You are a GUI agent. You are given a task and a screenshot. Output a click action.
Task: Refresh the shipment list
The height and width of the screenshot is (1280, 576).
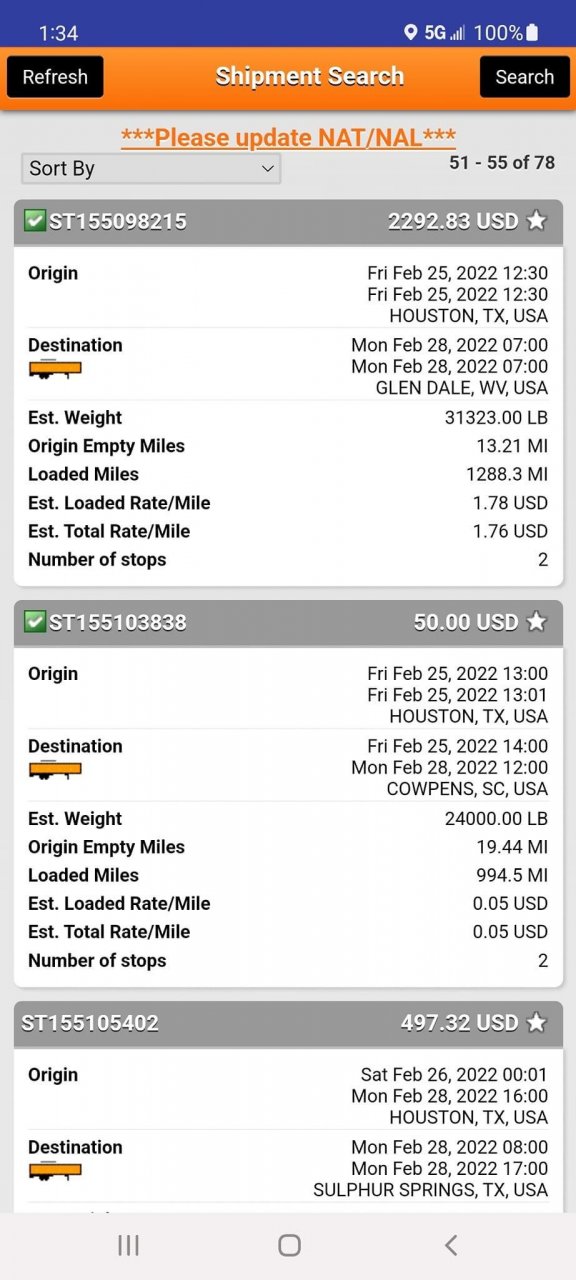click(55, 77)
